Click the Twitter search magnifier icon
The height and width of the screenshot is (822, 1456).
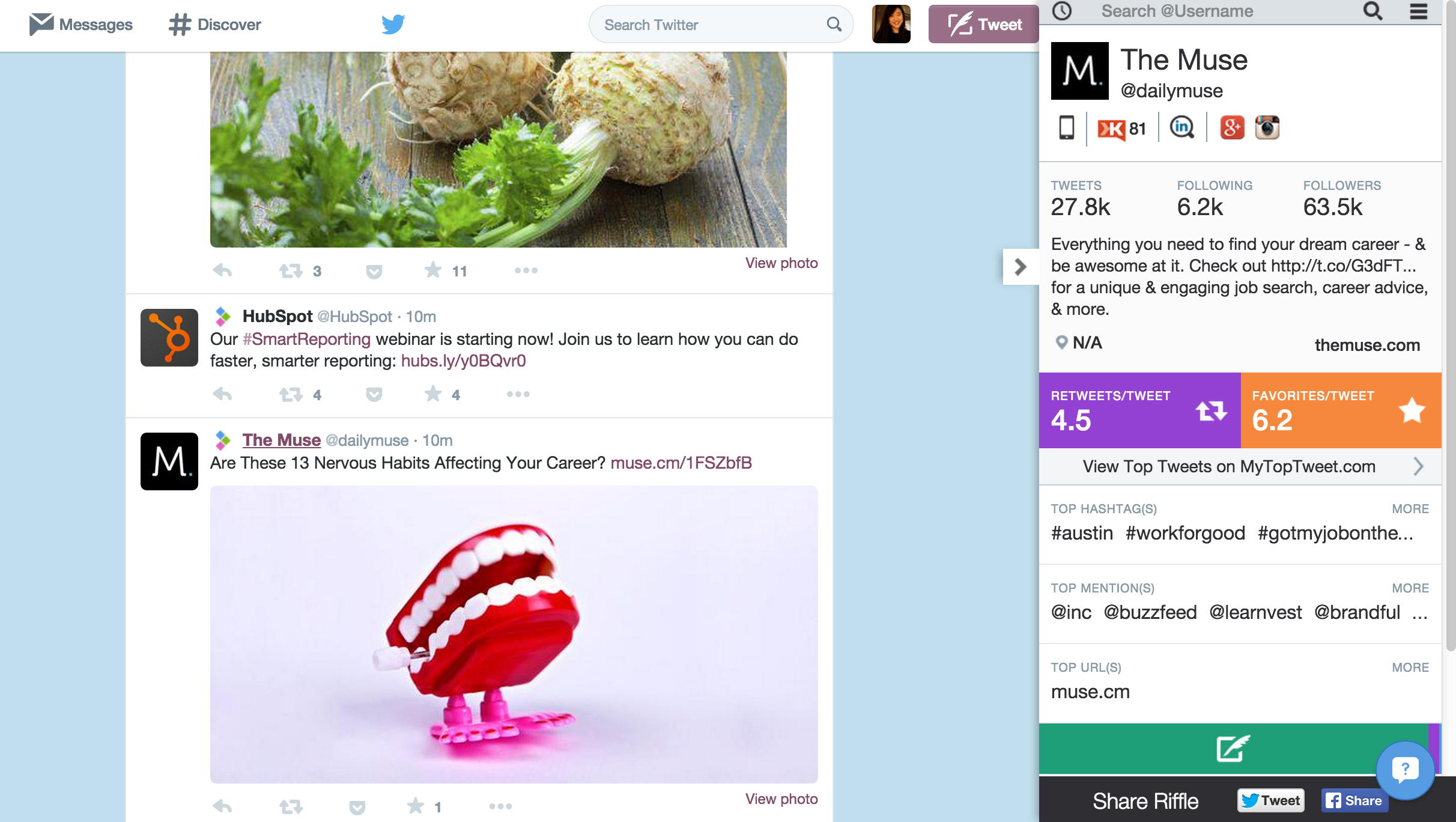(x=834, y=24)
